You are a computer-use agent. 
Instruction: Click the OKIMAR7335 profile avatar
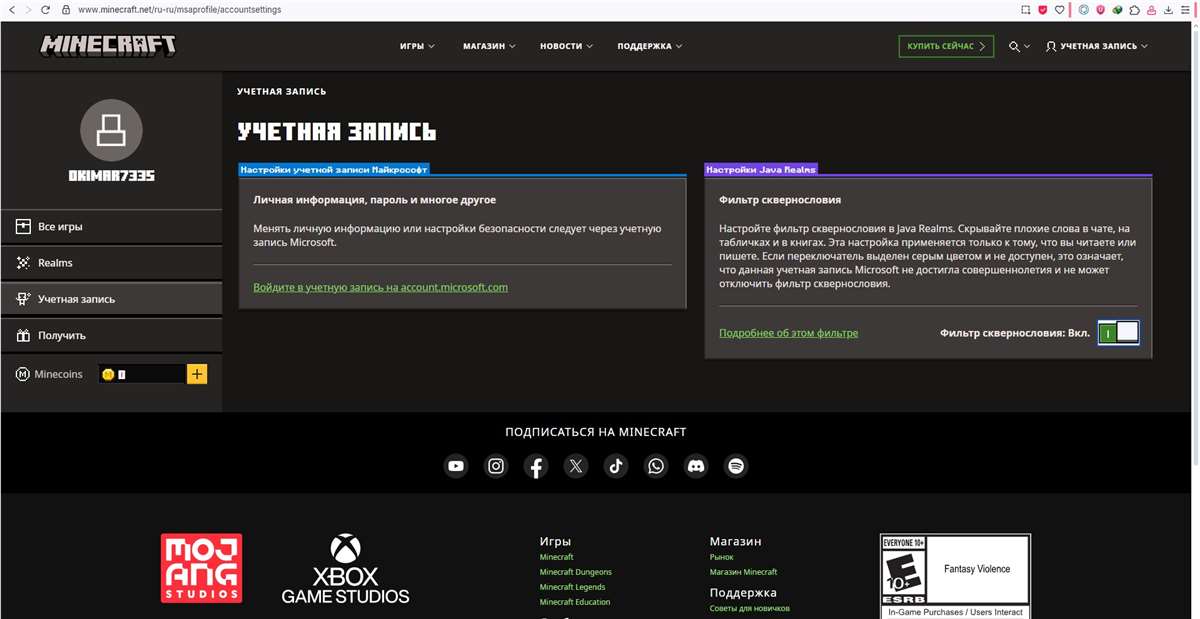click(x=111, y=130)
